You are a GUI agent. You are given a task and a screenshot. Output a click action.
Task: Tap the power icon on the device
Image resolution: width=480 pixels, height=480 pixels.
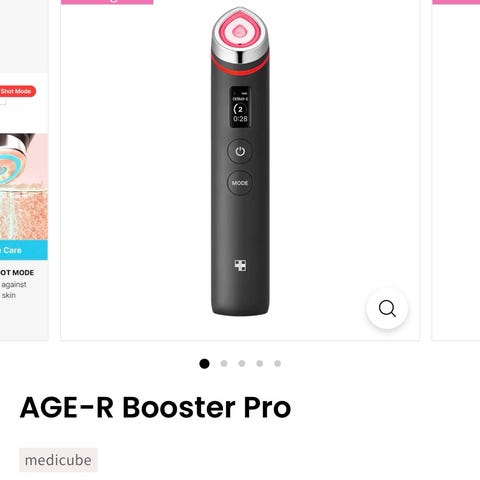tap(240, 151)
